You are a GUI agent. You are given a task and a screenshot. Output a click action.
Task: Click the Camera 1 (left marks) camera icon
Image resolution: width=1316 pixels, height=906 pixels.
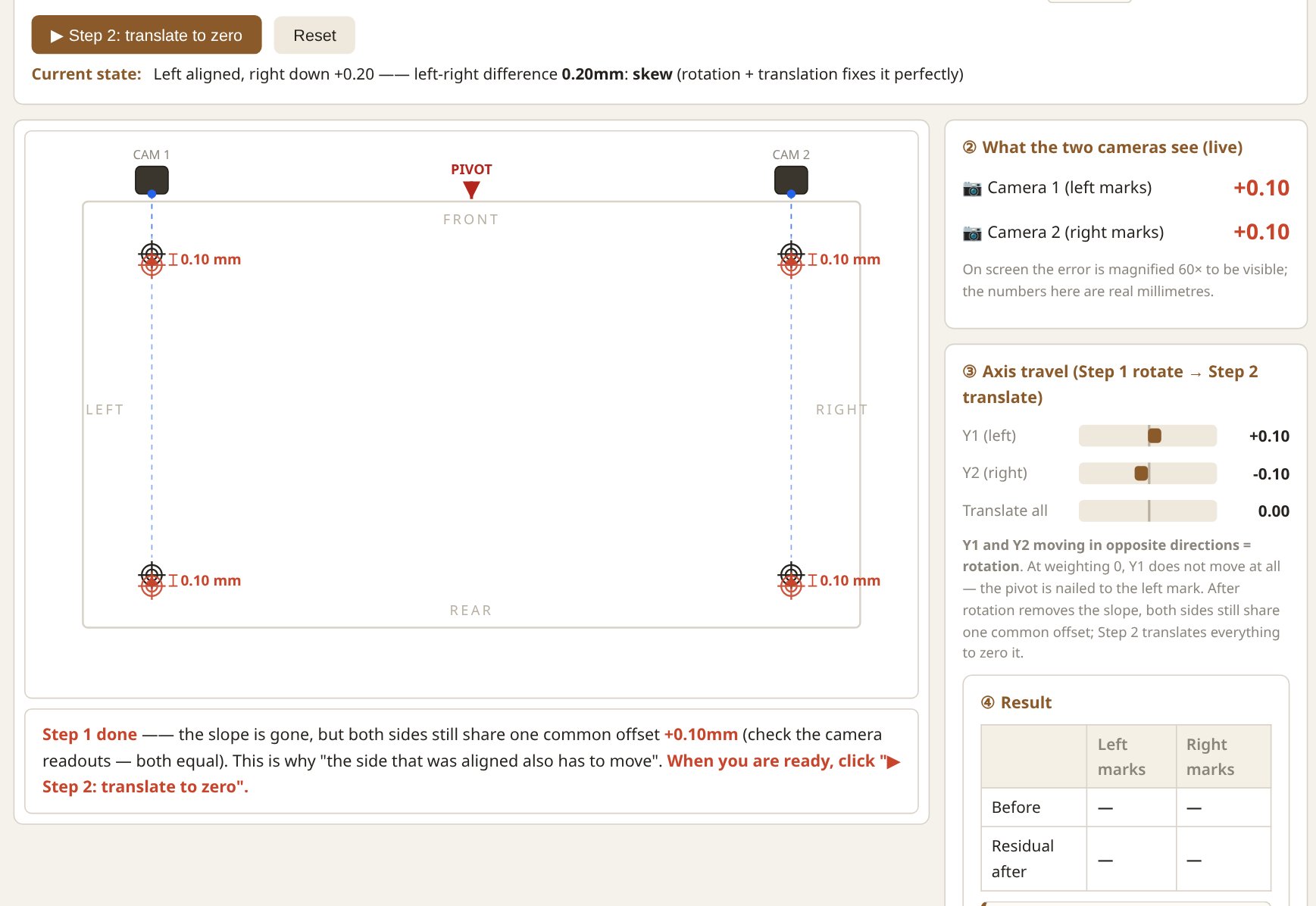pos(972,188)
